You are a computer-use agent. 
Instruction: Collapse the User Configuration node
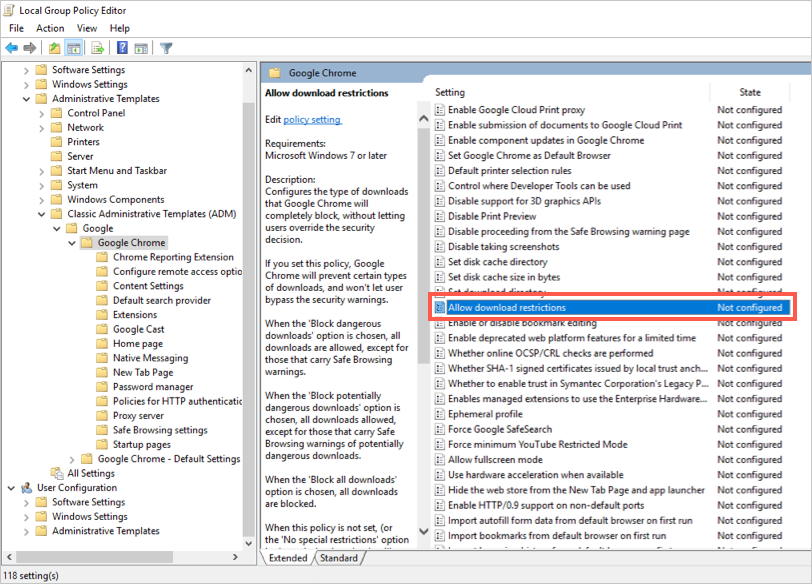click(x=11, y=488)
